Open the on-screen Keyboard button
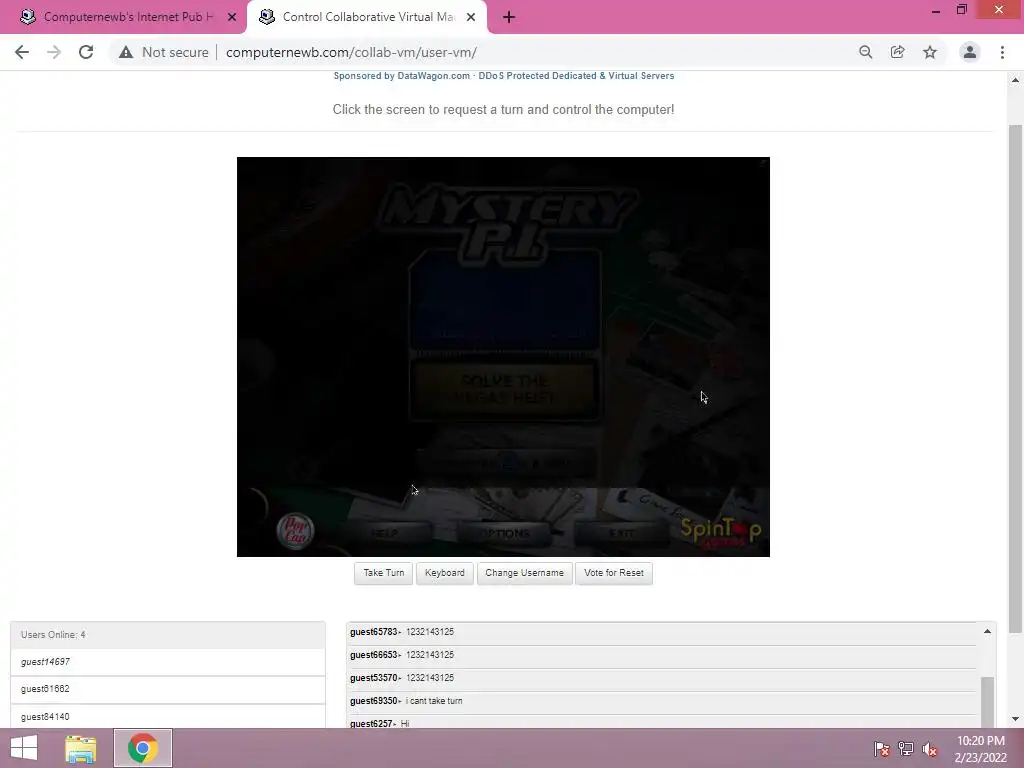The width and height of the screenshot is (1024, 768). click(445, 573)
